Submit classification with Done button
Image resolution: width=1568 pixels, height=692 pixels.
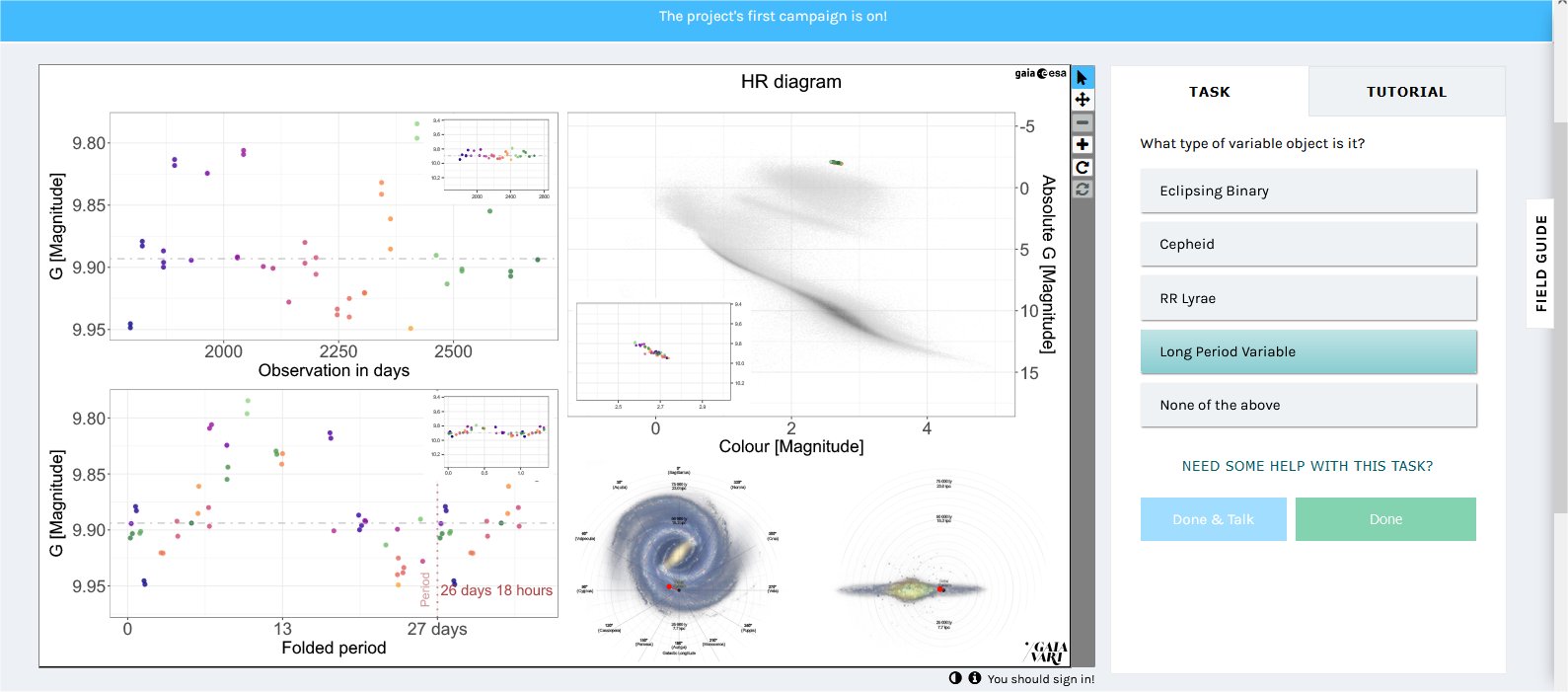[x=1385, y=519]
